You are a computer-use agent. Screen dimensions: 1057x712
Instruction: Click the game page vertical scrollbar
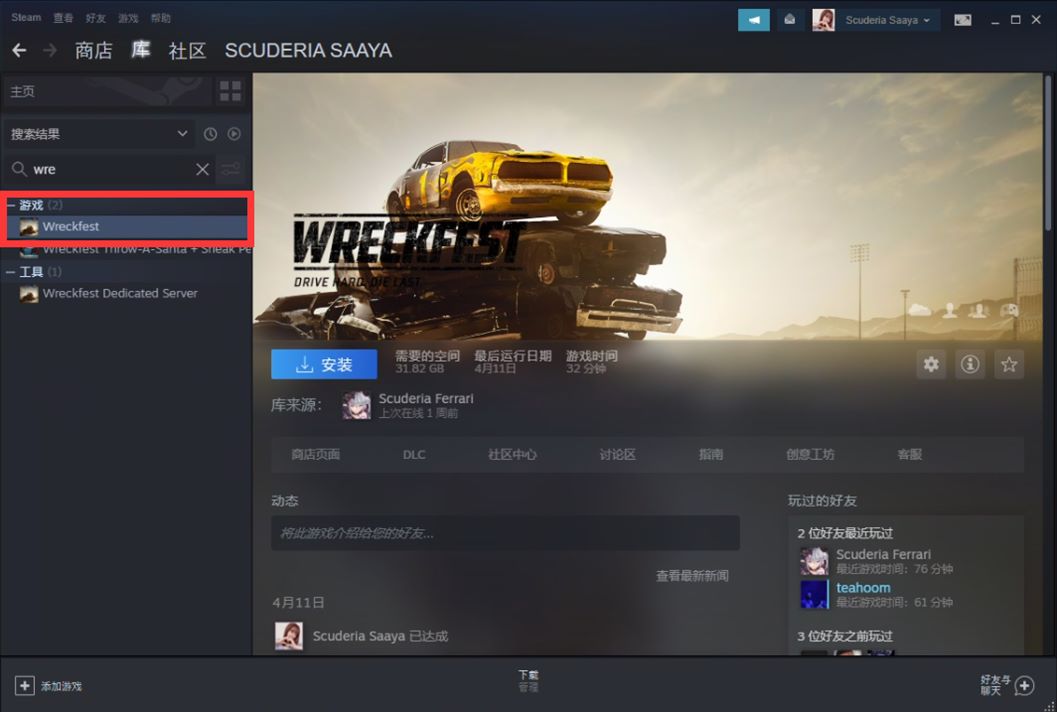click(x=1049, y=154)
